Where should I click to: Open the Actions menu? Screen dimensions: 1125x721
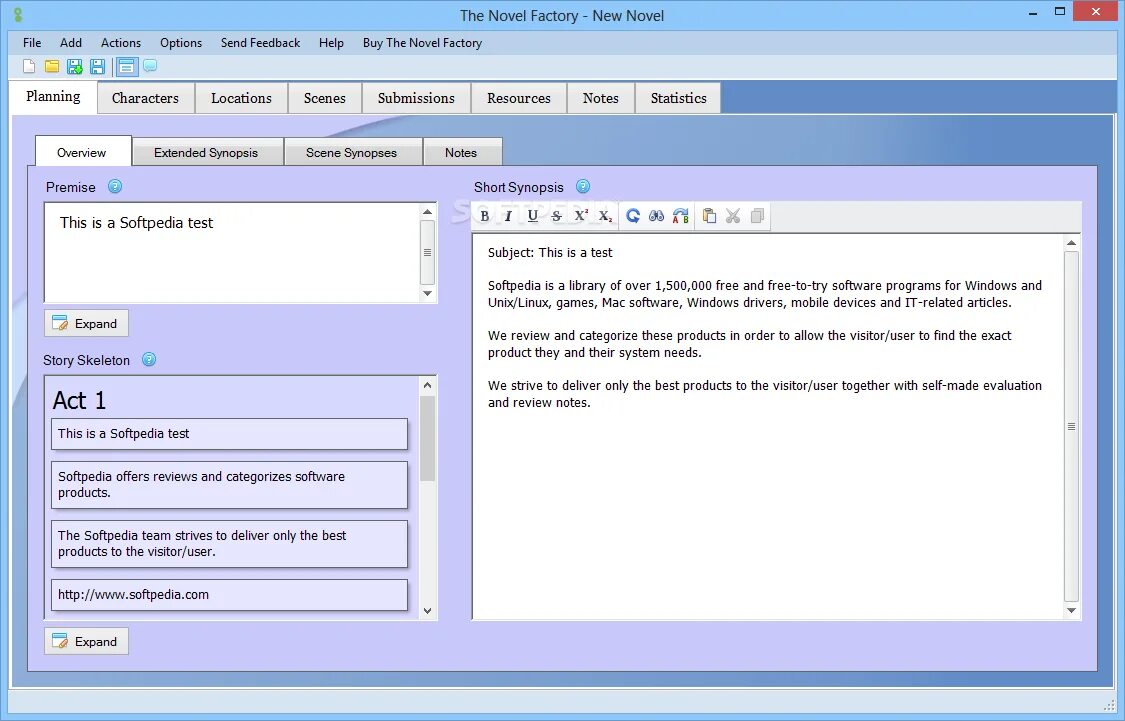pos(121,43)
